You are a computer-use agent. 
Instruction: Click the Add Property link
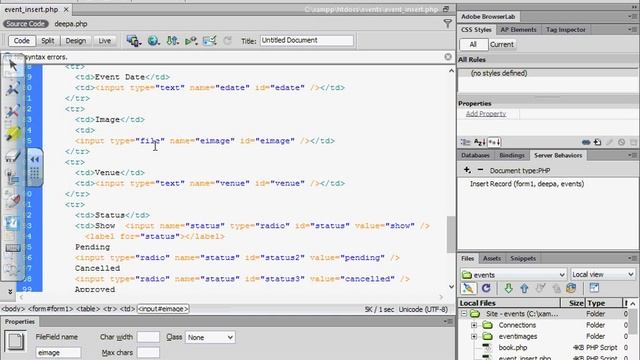coord(486,114)
